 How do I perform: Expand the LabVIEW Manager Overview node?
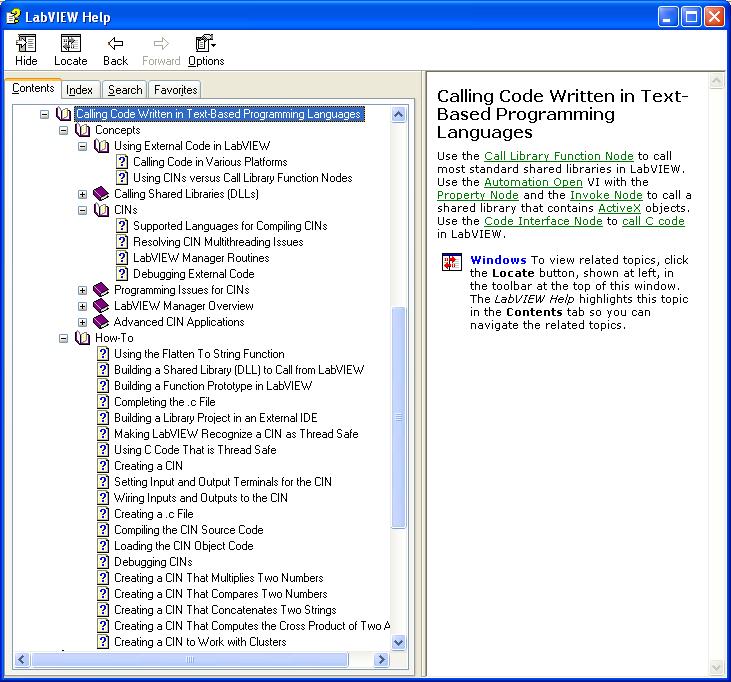click(x=83, y=306)
